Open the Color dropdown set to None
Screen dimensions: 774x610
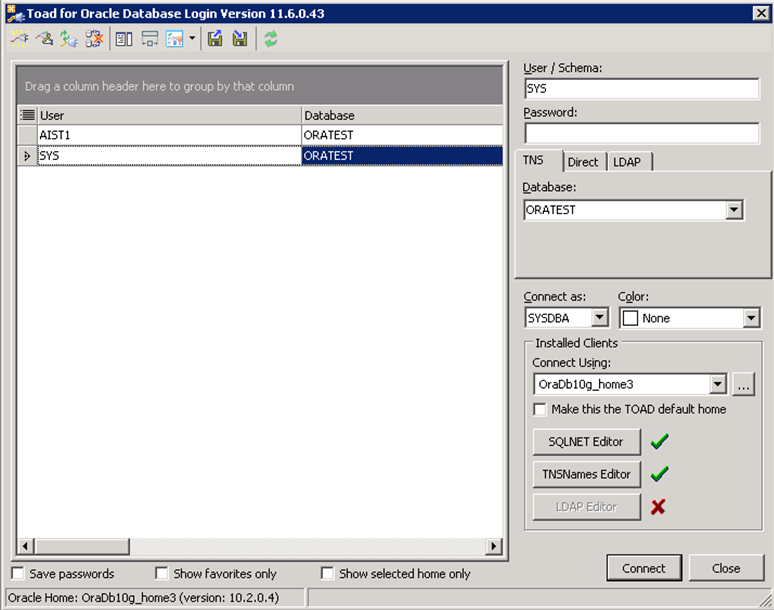[x=751, y=318]
